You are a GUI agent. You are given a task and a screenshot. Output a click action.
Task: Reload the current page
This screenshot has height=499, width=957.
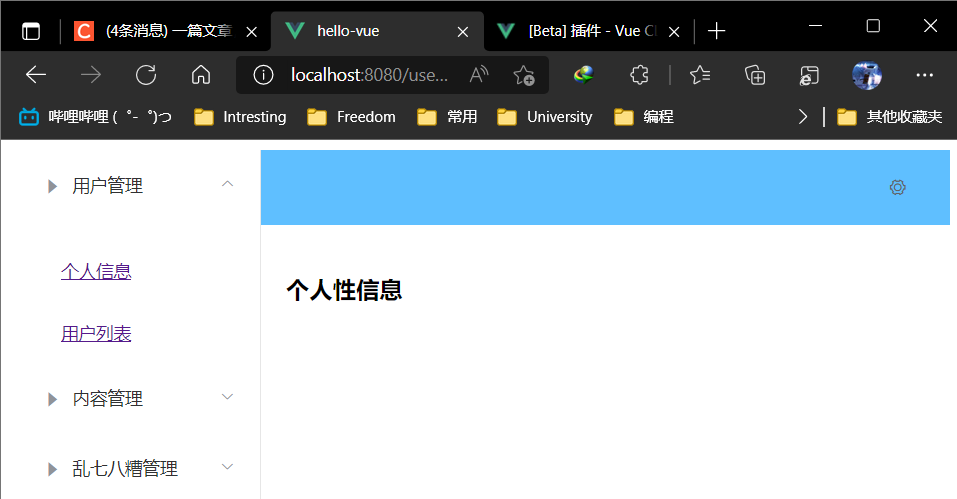click(x=146, y=75)
